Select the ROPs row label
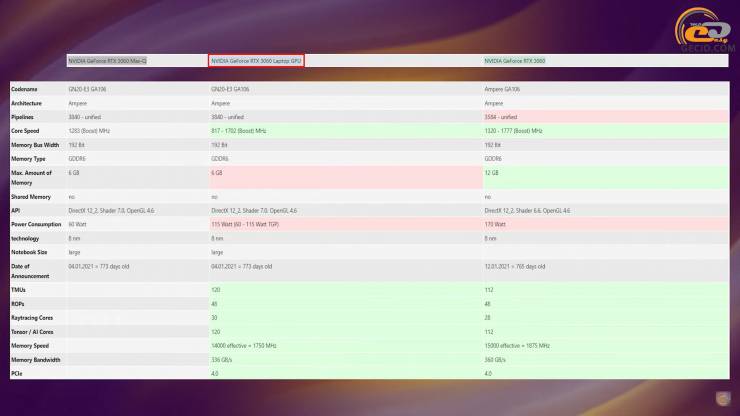Viewport: 740px width, 416px height. point(17,304)
